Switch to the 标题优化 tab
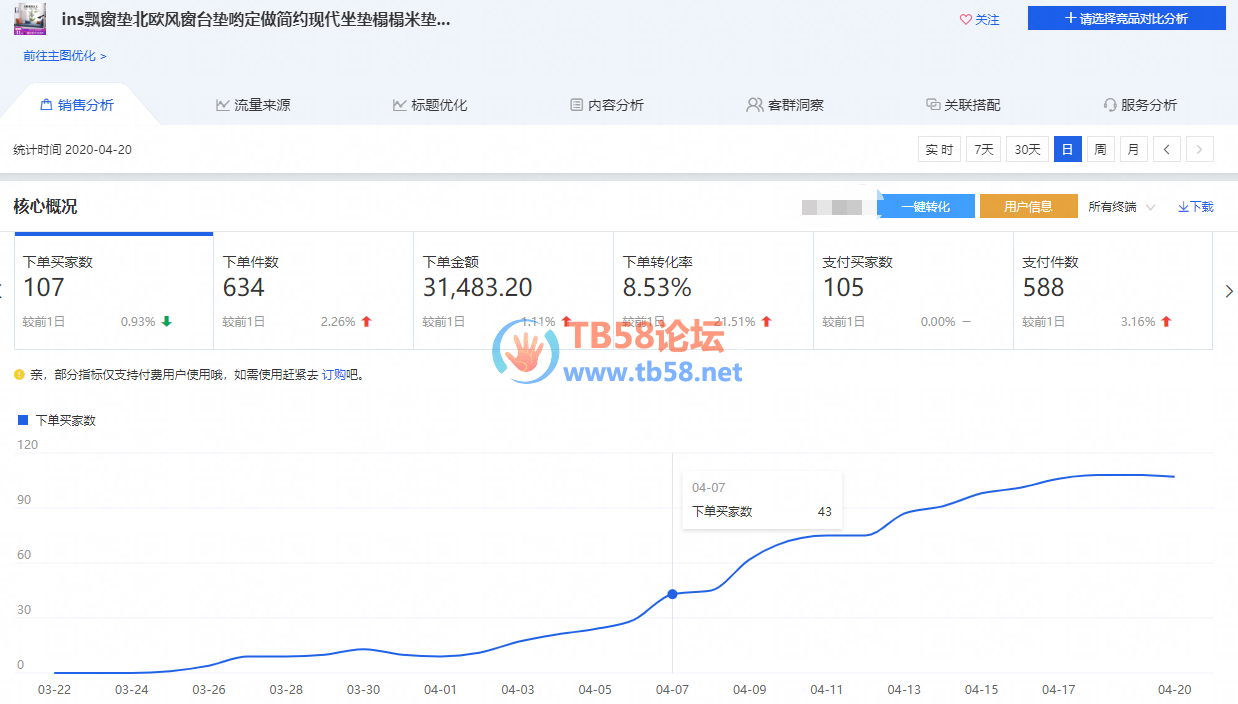1238x704 pixels. tap(430, 105)
